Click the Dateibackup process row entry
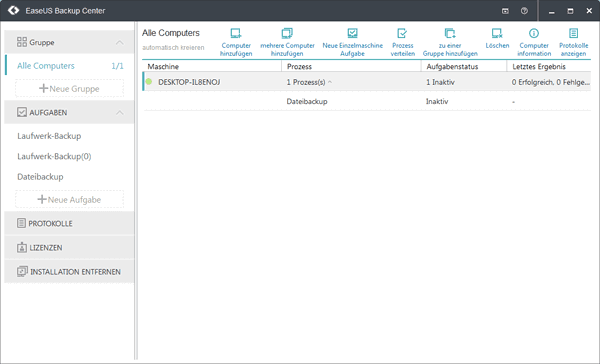 pos(307,101)
